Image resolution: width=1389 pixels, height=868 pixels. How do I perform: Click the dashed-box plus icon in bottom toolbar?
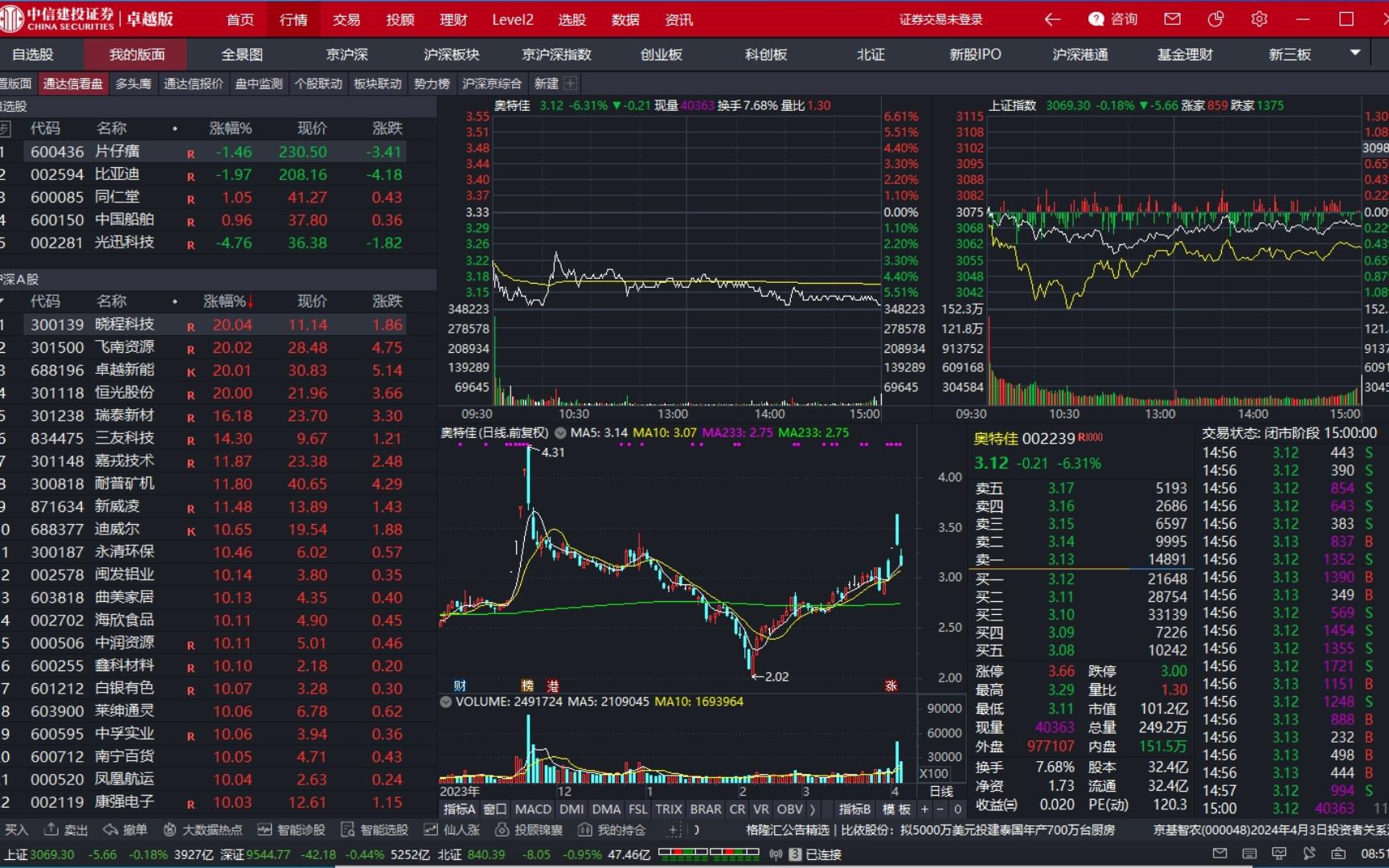(674, 829)
